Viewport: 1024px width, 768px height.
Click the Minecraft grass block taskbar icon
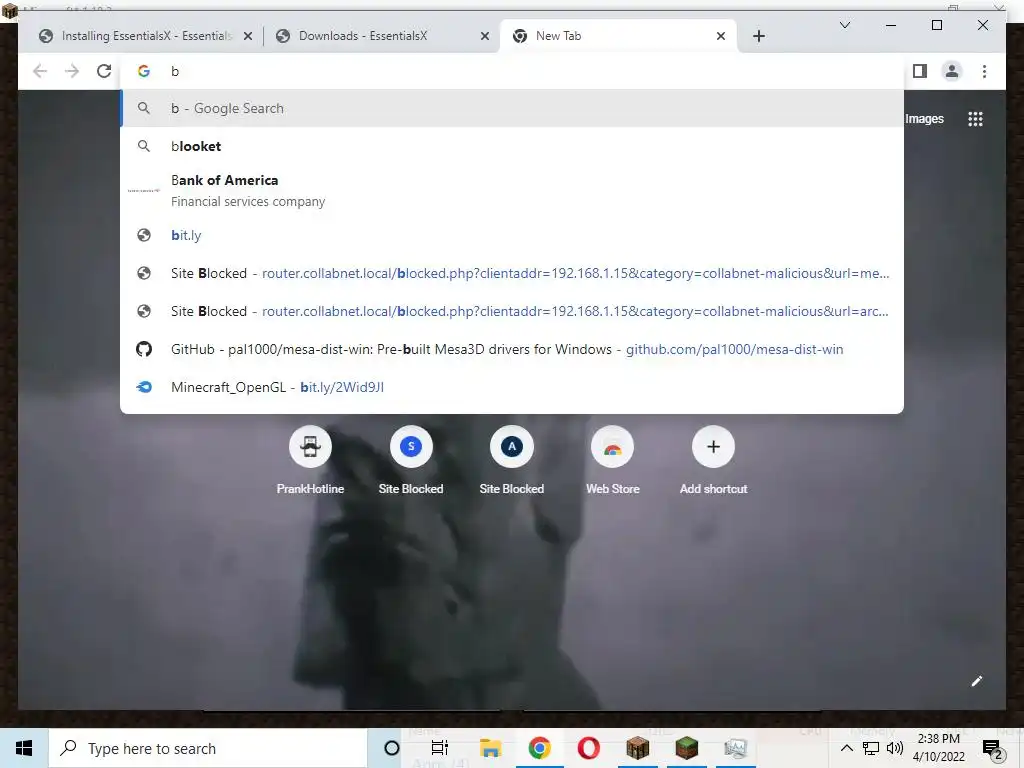point(686,748)
